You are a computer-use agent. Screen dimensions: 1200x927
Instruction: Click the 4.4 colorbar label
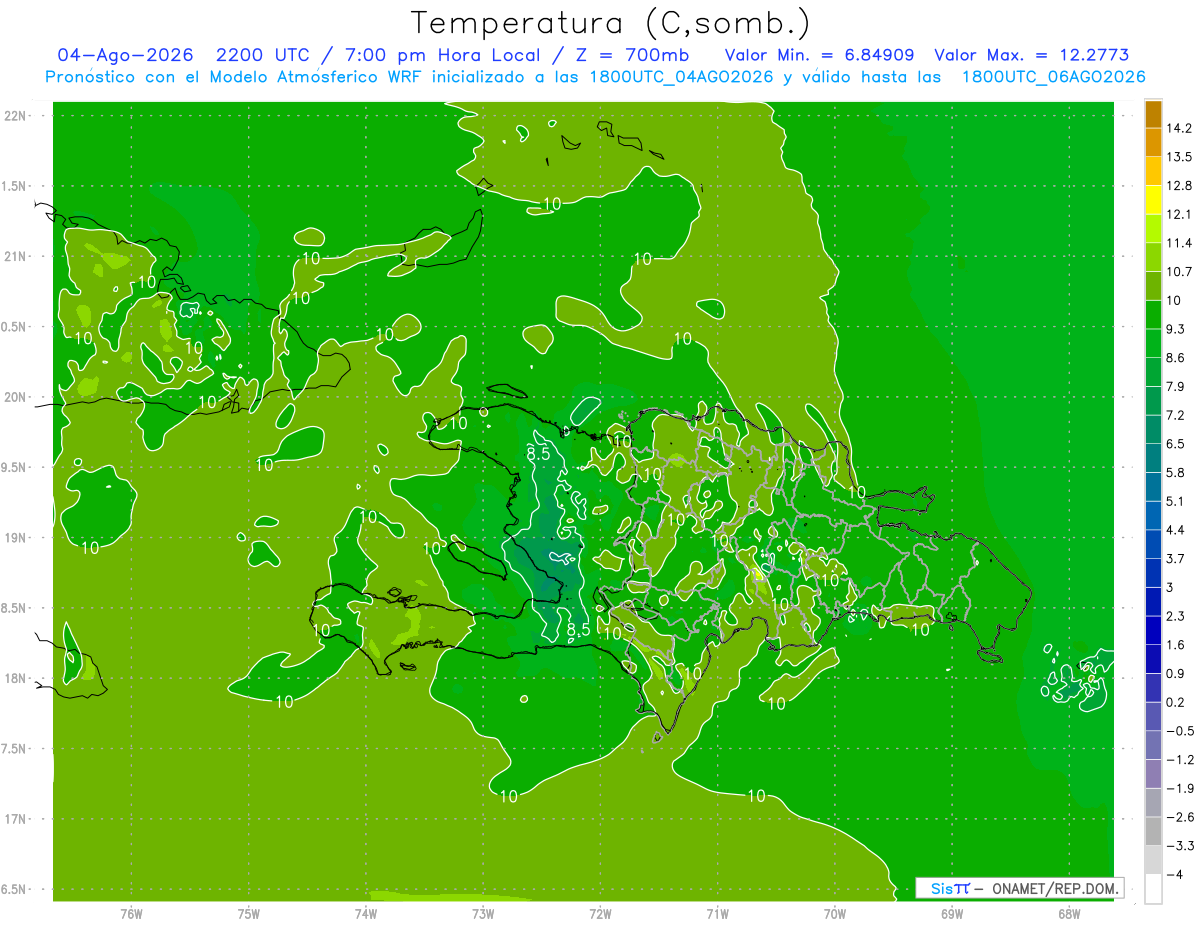point(1176,530)
